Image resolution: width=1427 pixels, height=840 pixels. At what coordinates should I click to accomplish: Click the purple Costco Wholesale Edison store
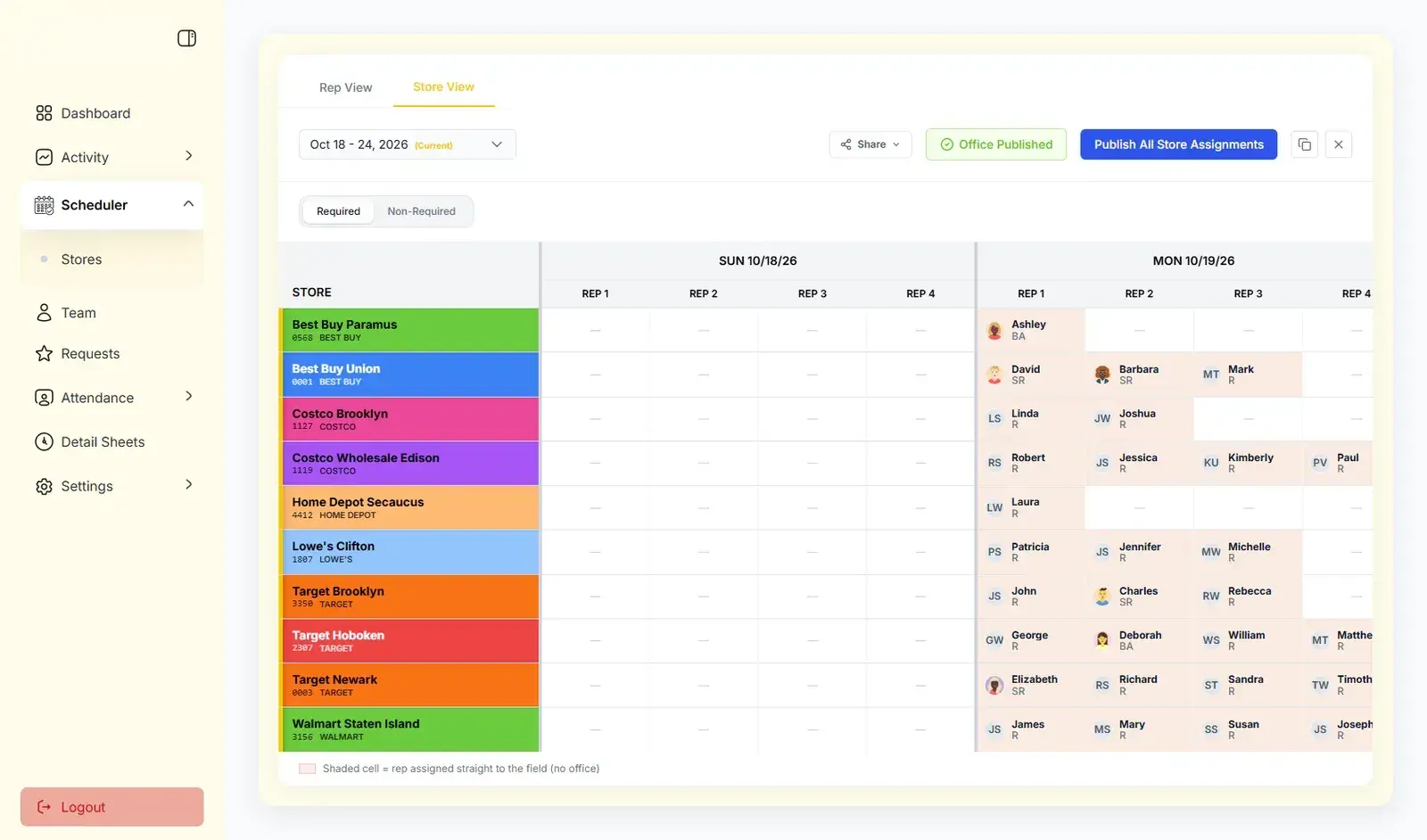[x=409, y=464]
